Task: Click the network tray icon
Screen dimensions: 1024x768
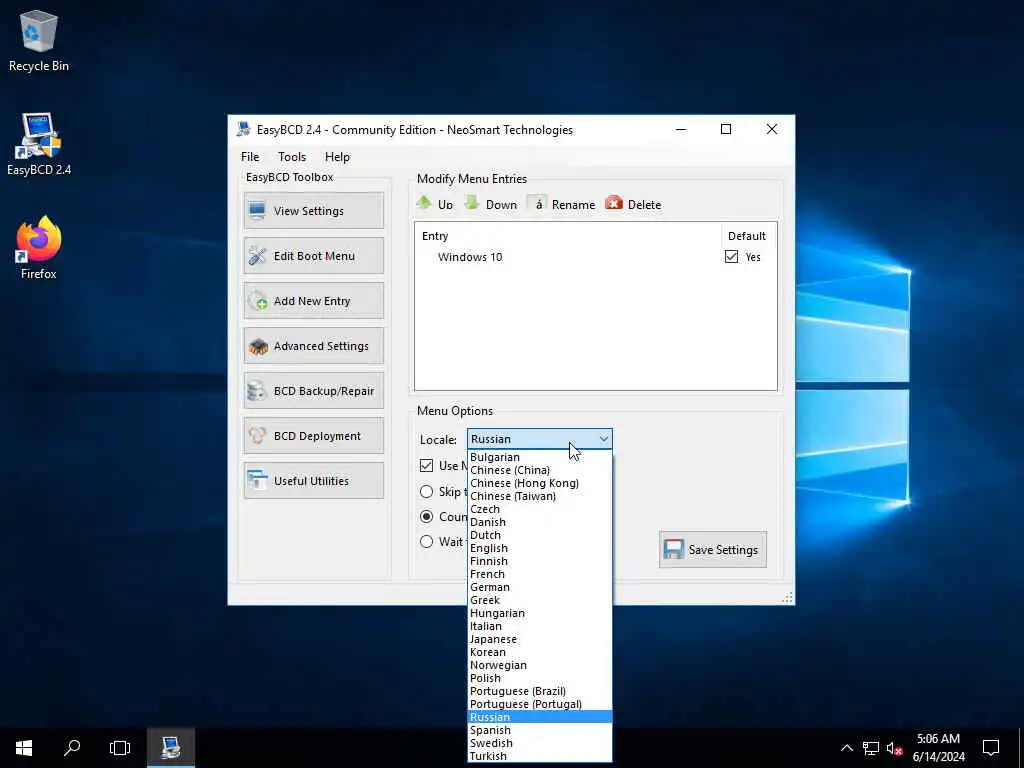Action: point(871,748)
